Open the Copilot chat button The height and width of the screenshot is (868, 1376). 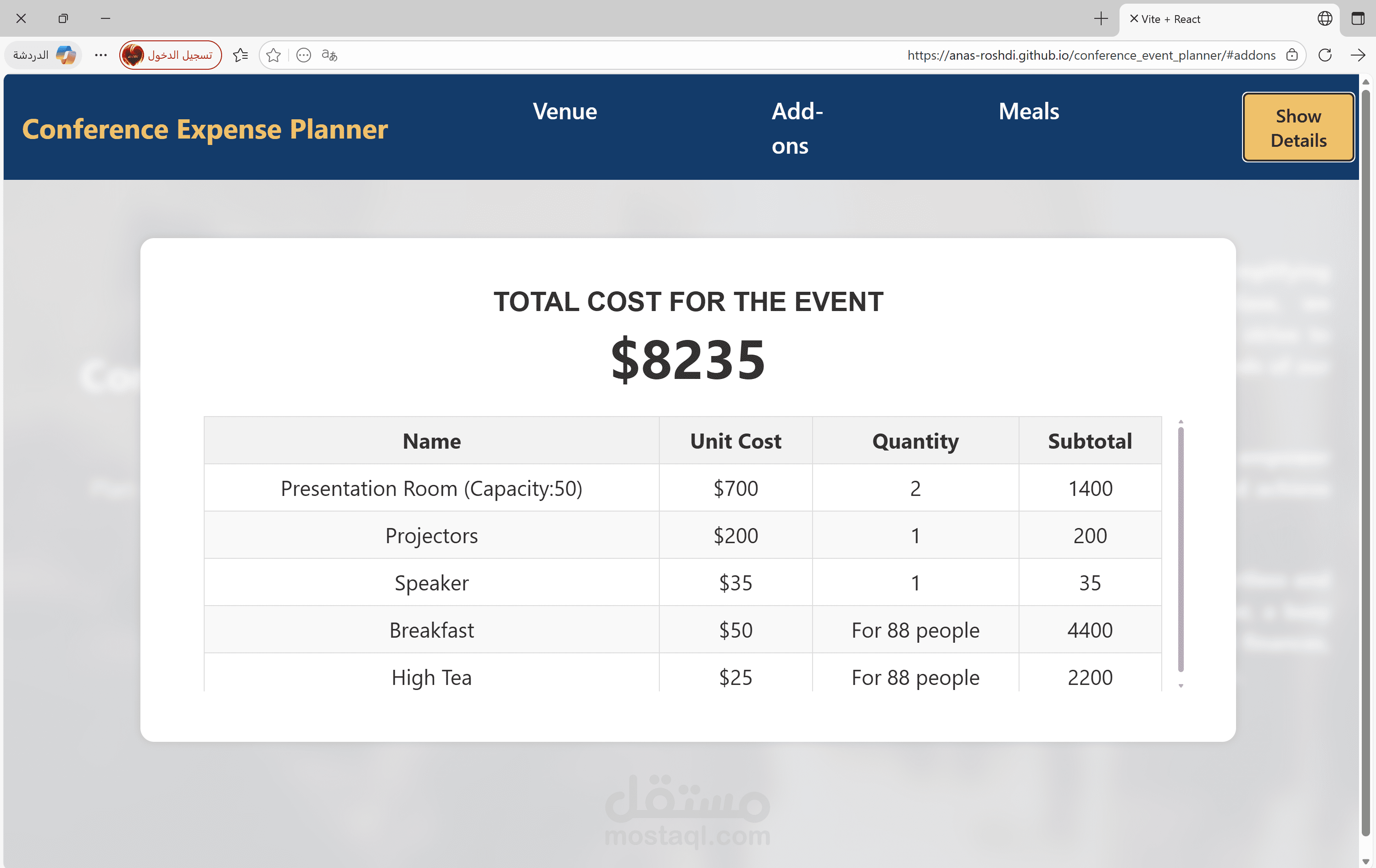[x=44, y=55]
